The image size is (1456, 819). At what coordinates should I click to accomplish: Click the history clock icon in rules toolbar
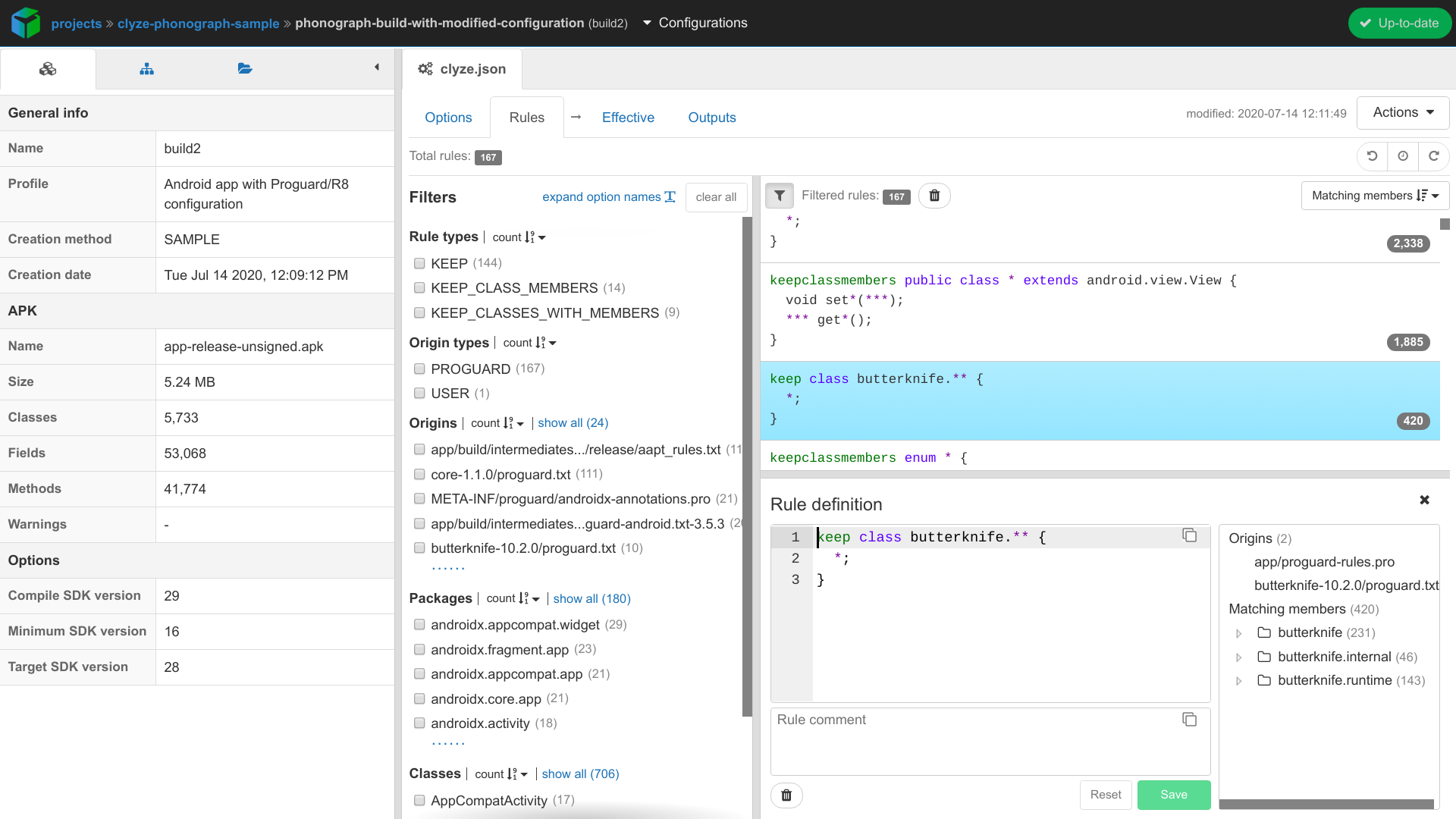click(x=1403, y=156)
